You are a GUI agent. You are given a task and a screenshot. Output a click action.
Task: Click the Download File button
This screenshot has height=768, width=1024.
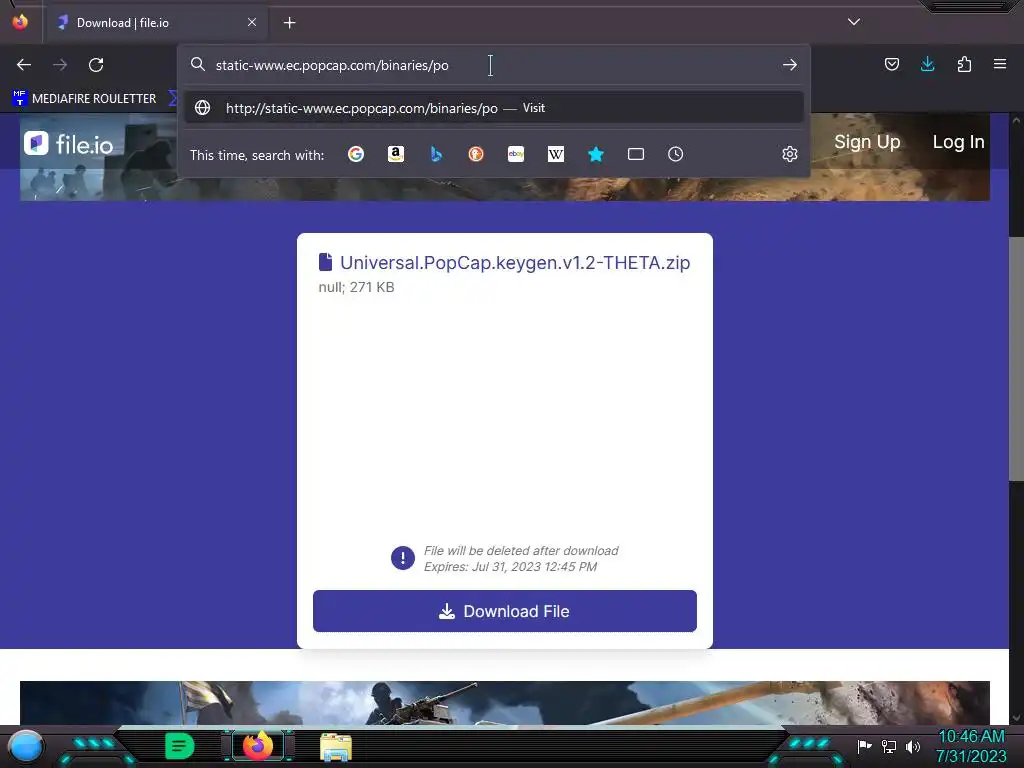505,611
